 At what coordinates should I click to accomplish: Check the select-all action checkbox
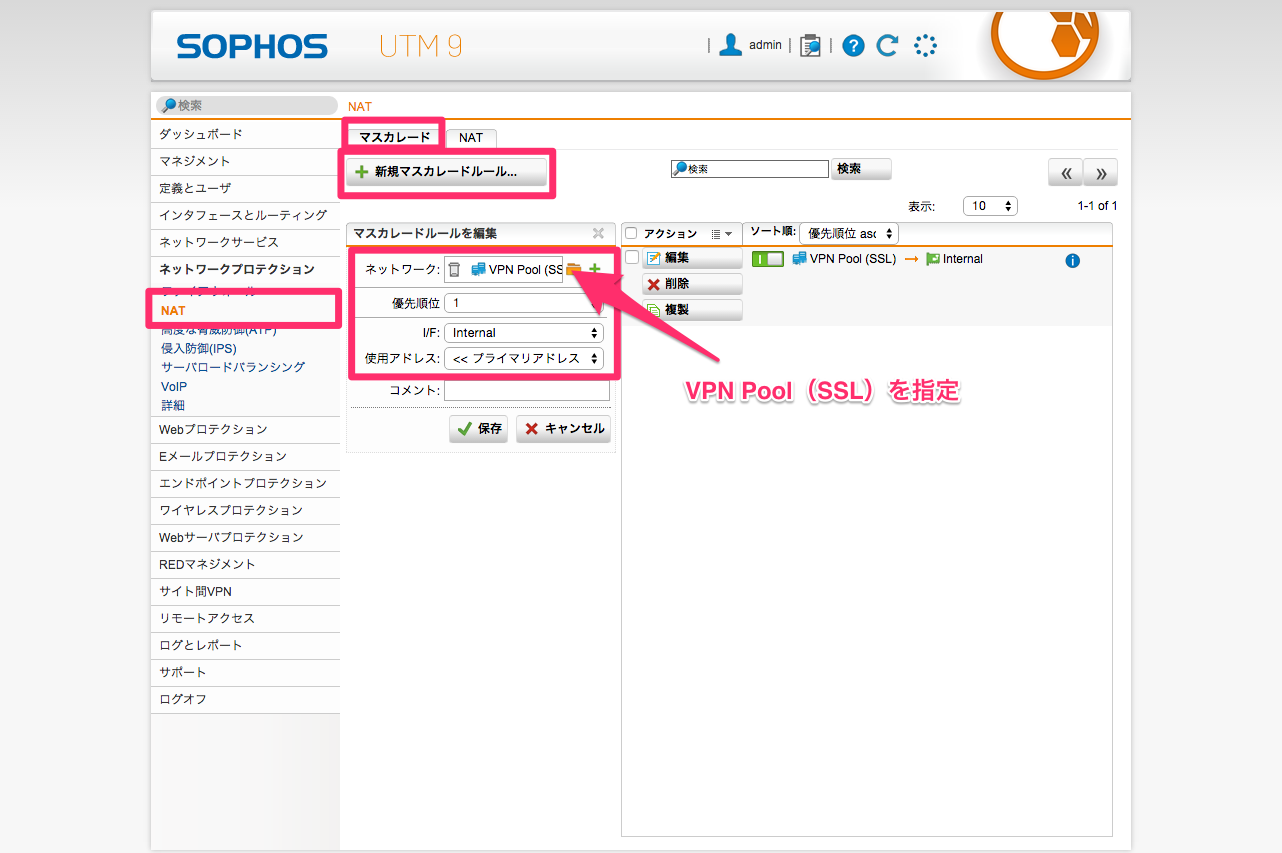pyautogui.click(x=631, y=233)
